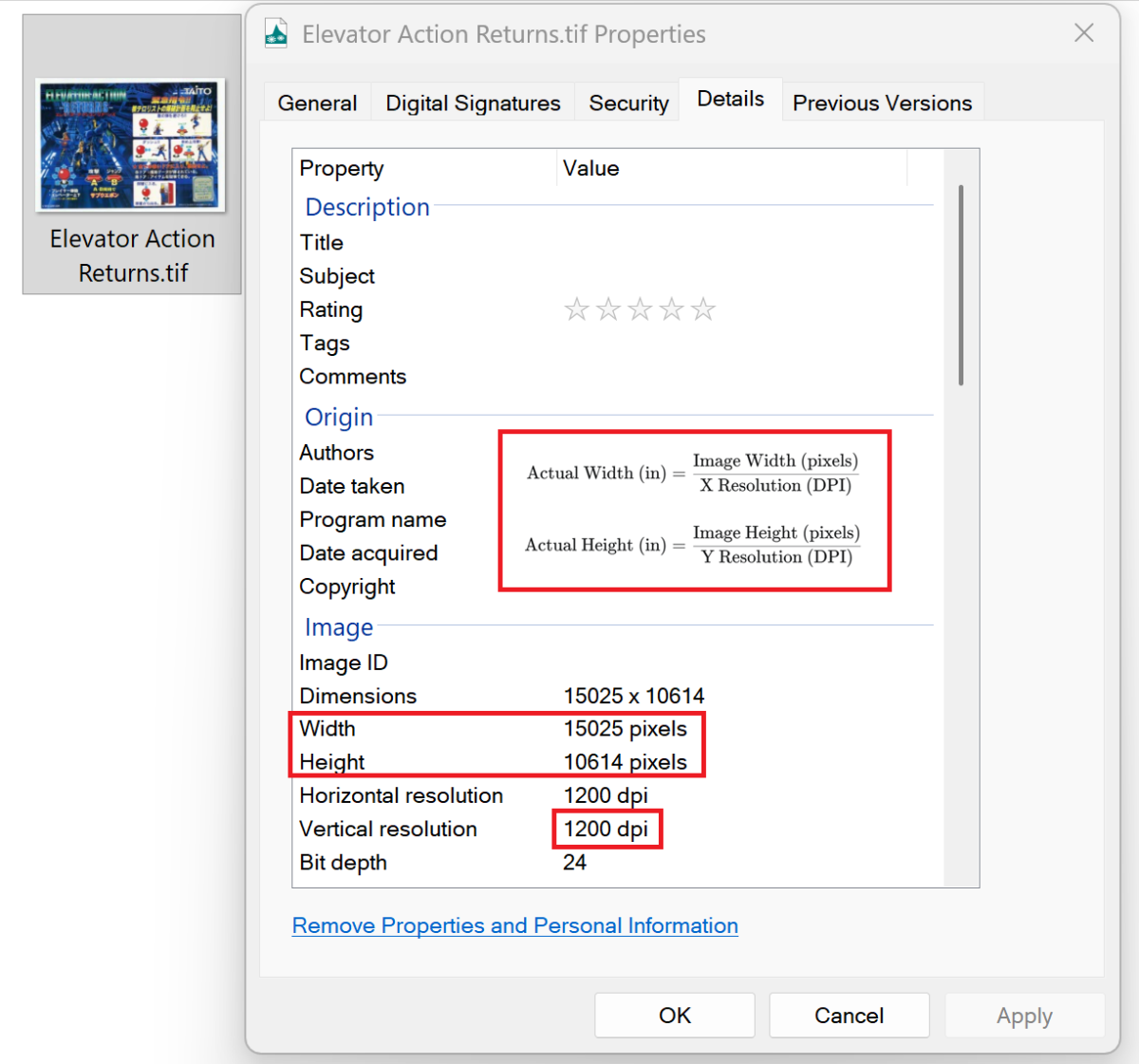
Task: Click the Bit depth value 24
Action: click(x=575, y=862)
